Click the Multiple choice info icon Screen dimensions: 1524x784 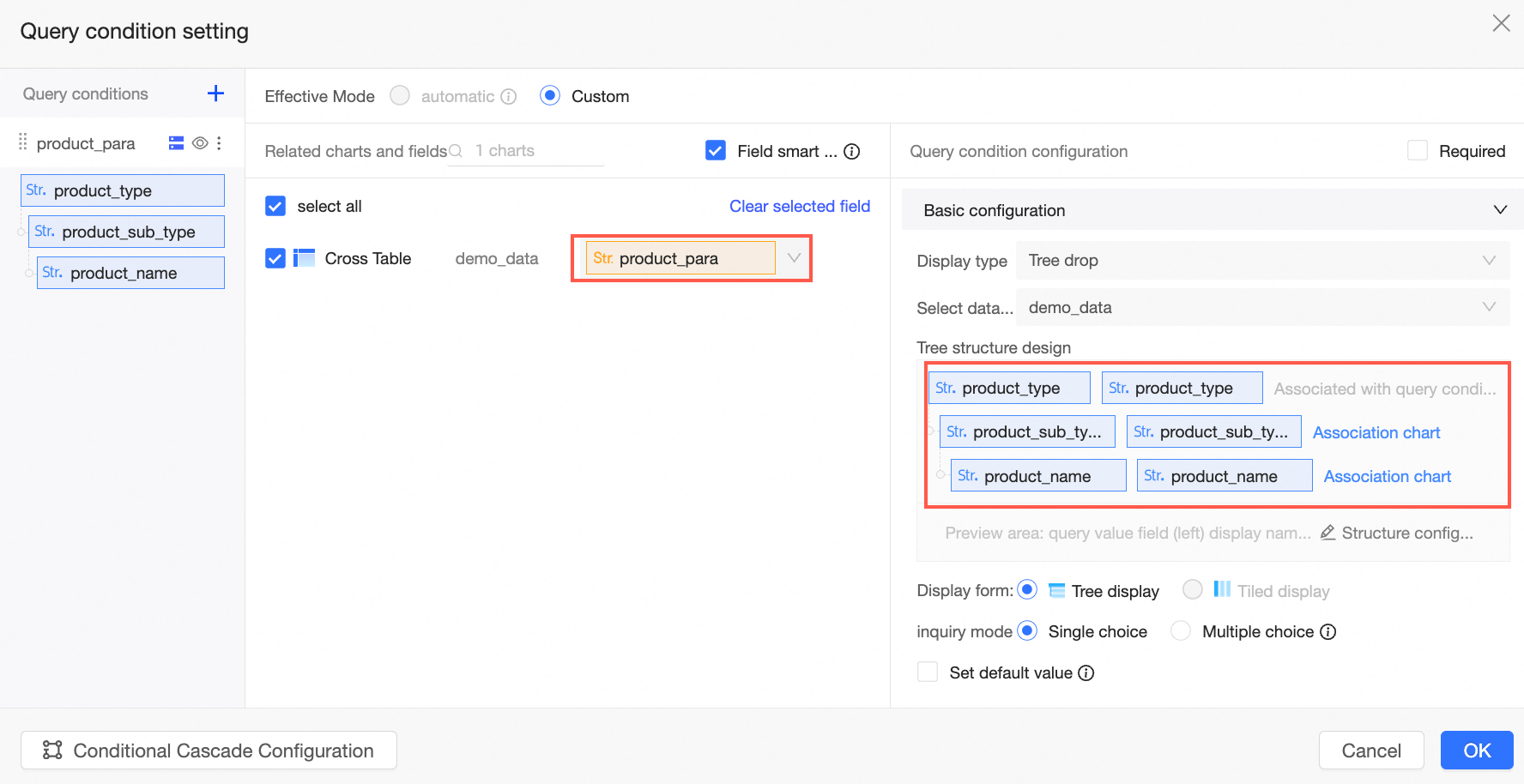click(x=1328, y=632)
